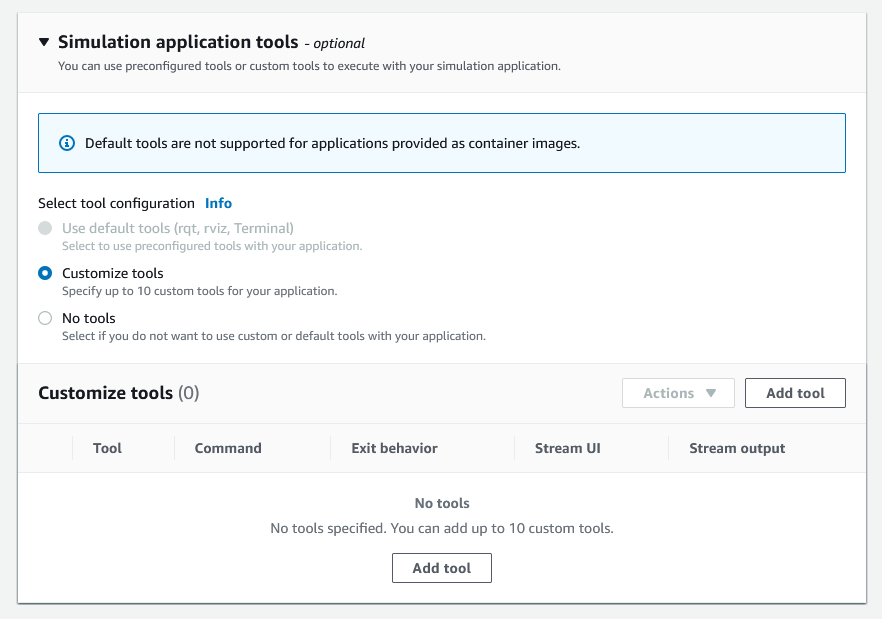Viewport: 882px width, 619px height.
Task: Select the No tools radio button
Action: [x=45, y=318]
